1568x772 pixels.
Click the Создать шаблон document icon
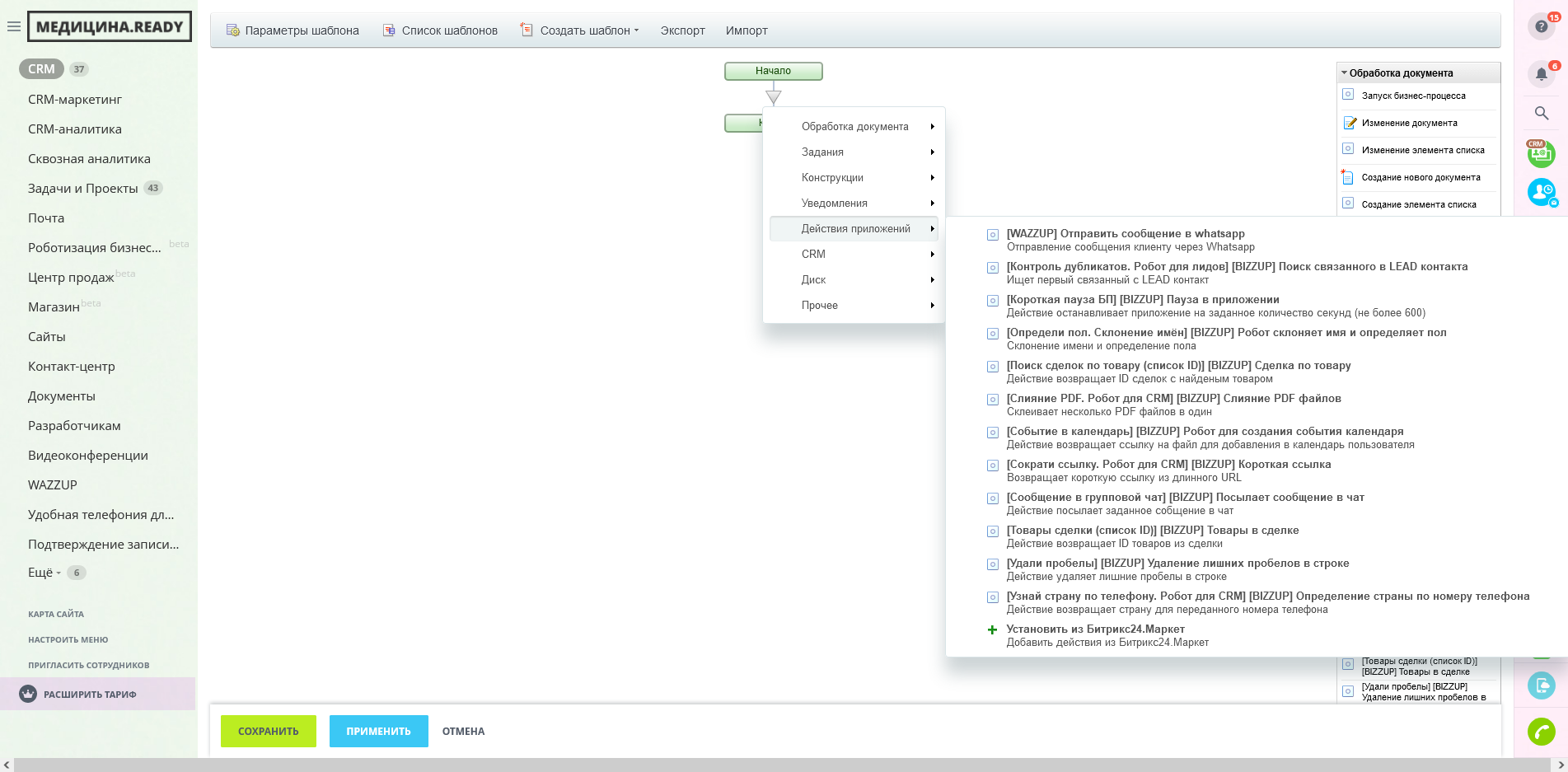[x=527, y=30]
